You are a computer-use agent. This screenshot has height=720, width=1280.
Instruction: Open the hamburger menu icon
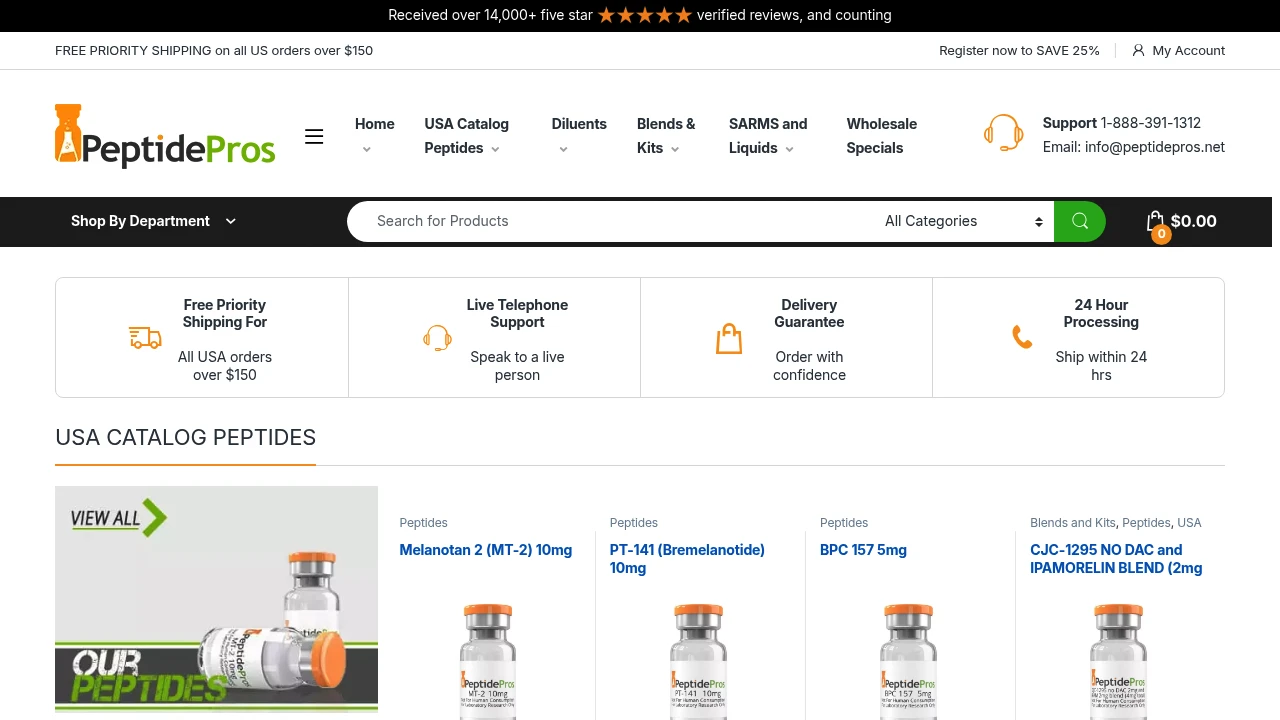click(x=314, y=137)
